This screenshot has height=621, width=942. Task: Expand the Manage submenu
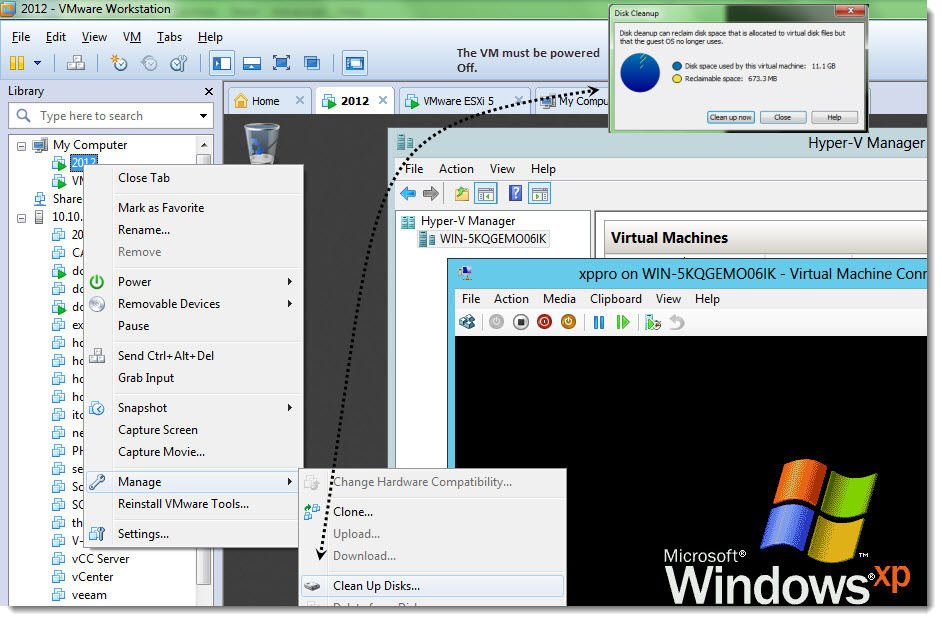tap(192, 482)
